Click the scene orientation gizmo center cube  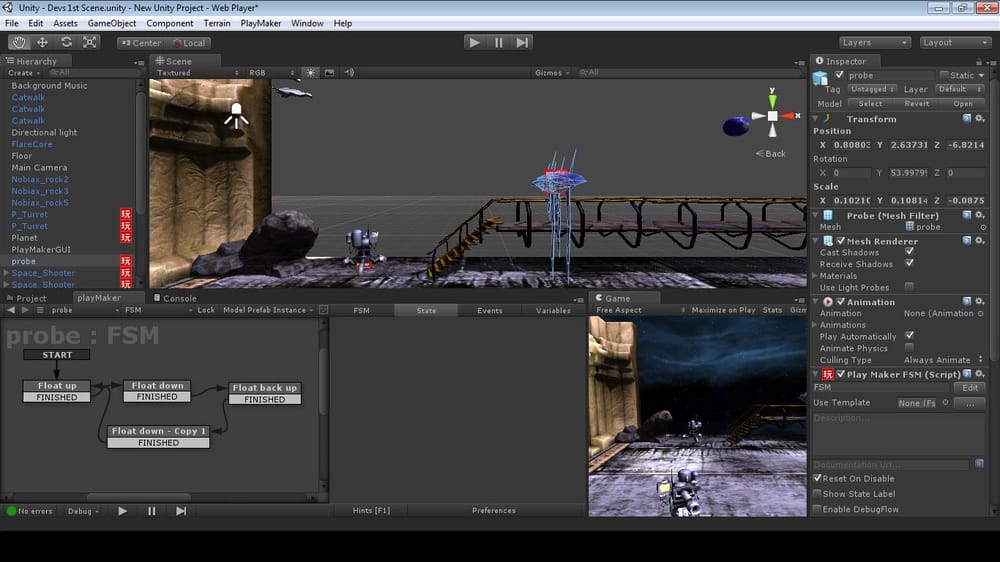pyautogui.click(x=772, y=116)
